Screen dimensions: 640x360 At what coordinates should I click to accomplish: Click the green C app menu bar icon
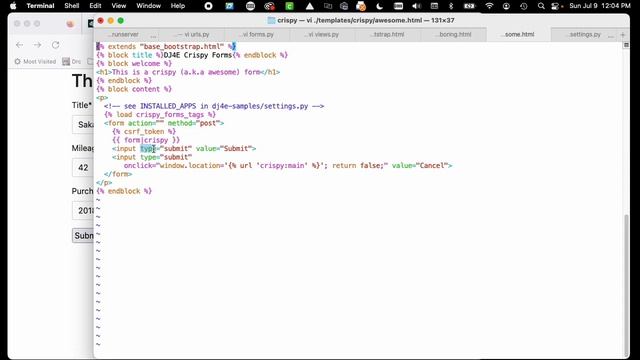pyautogui.click(x=289, y=6)
